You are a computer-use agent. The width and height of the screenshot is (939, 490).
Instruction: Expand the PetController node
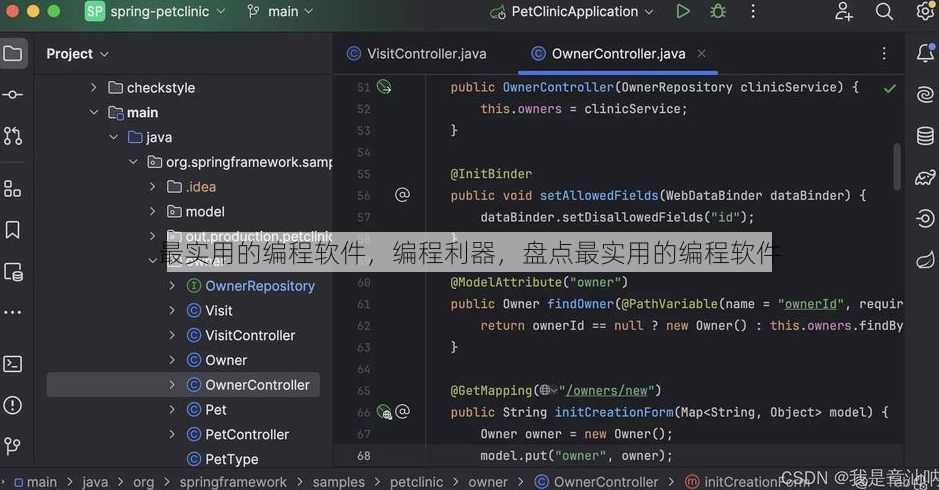pyautogui.click(x=172, y=434)
